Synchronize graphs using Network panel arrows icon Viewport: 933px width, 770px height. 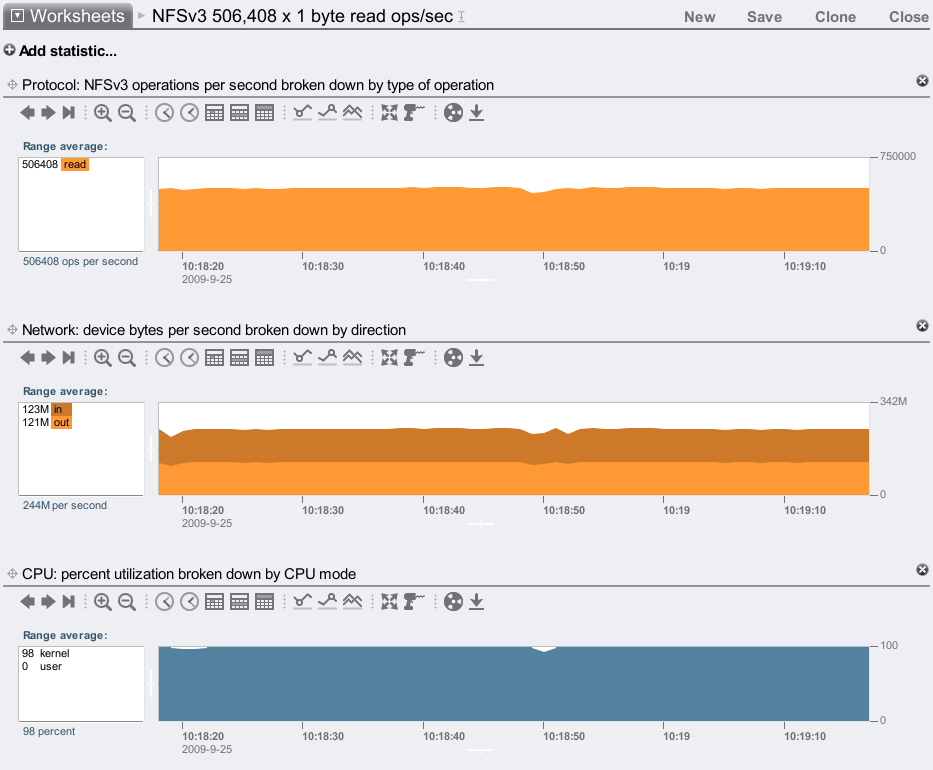pos(390,357)
